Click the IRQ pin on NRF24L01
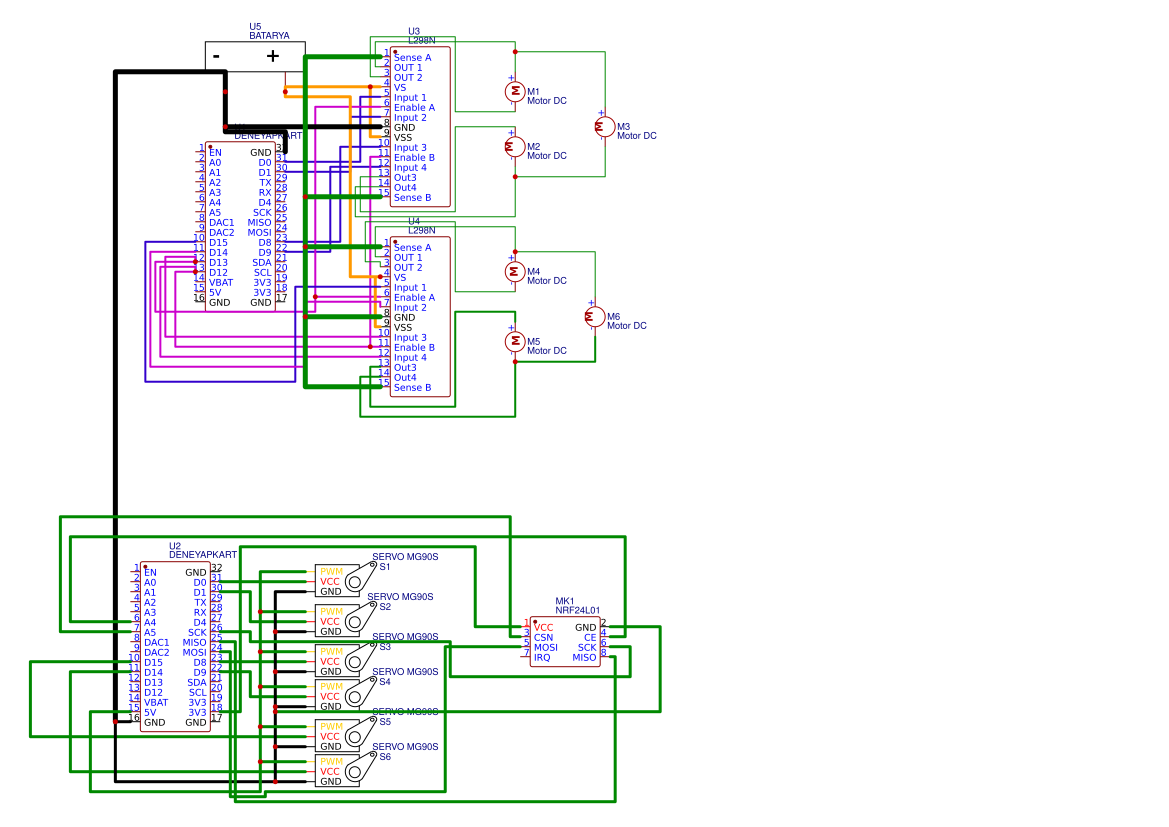The height and width of the screenshot is (827, 1169). pyautogui.click(x=542, y=658)
